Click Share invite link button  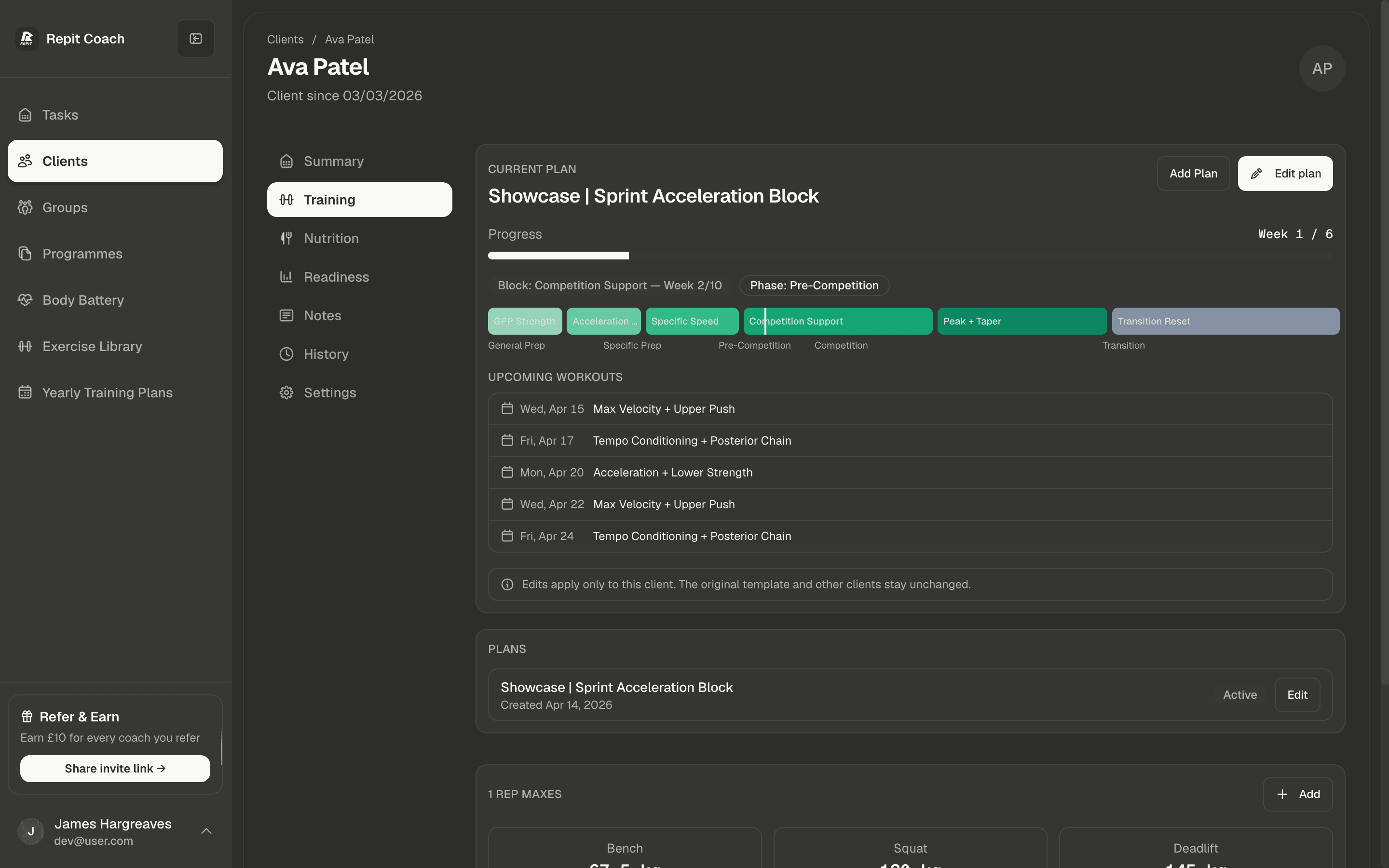pos(115,769)
